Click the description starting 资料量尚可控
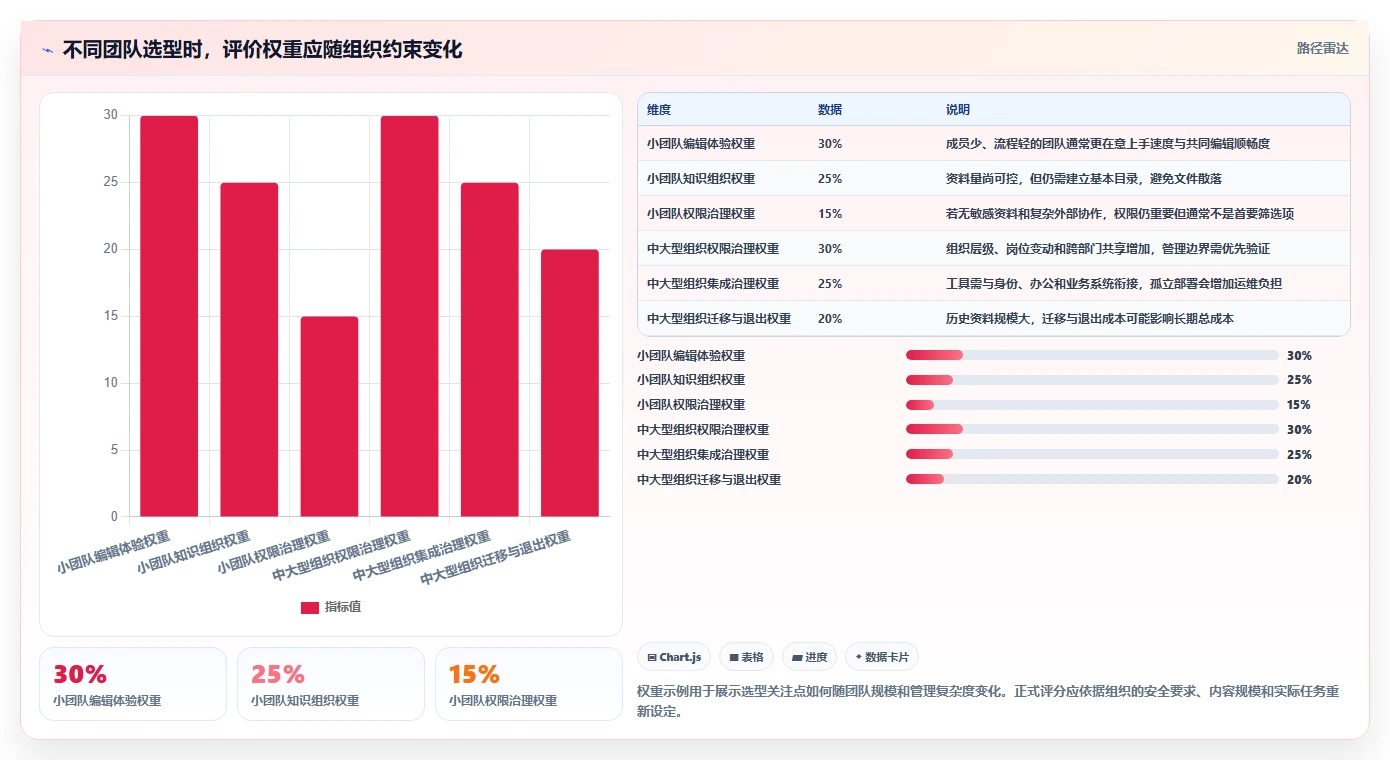 click(x=1084, y=179)
